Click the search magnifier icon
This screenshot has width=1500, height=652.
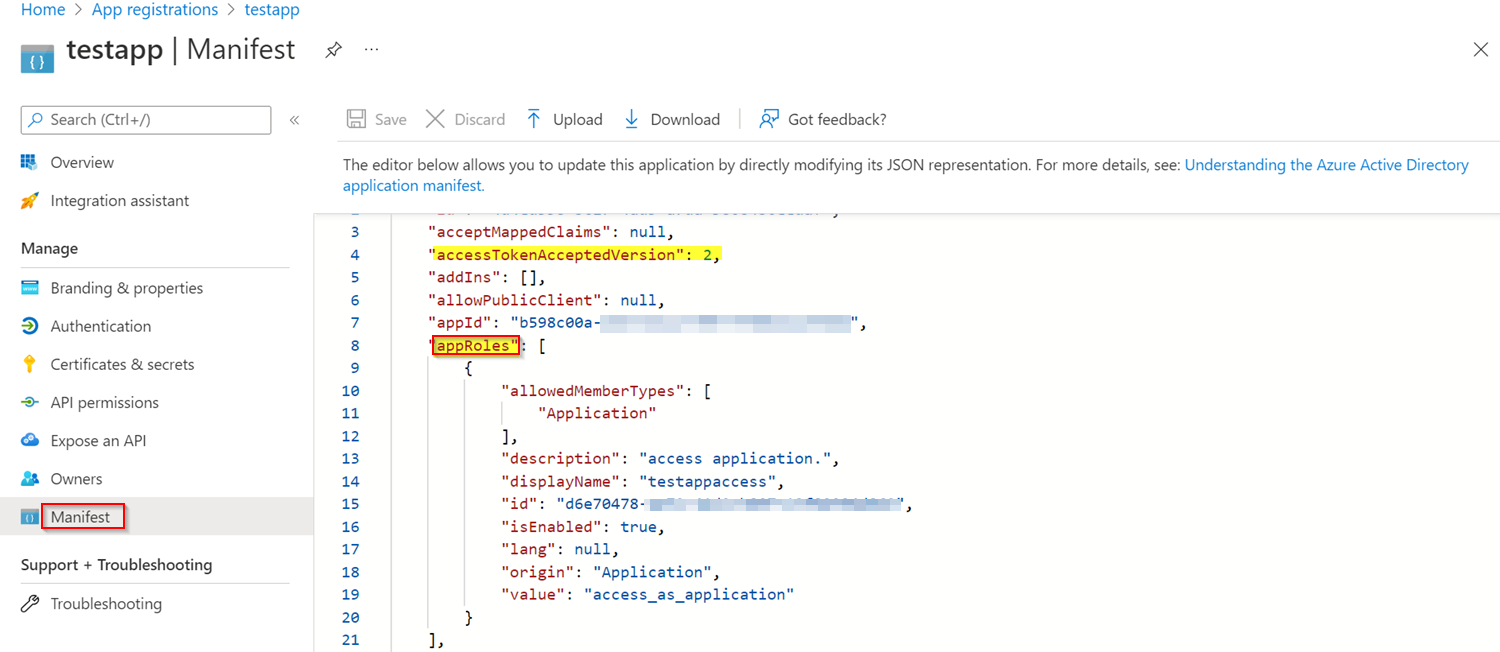(36, 120)
